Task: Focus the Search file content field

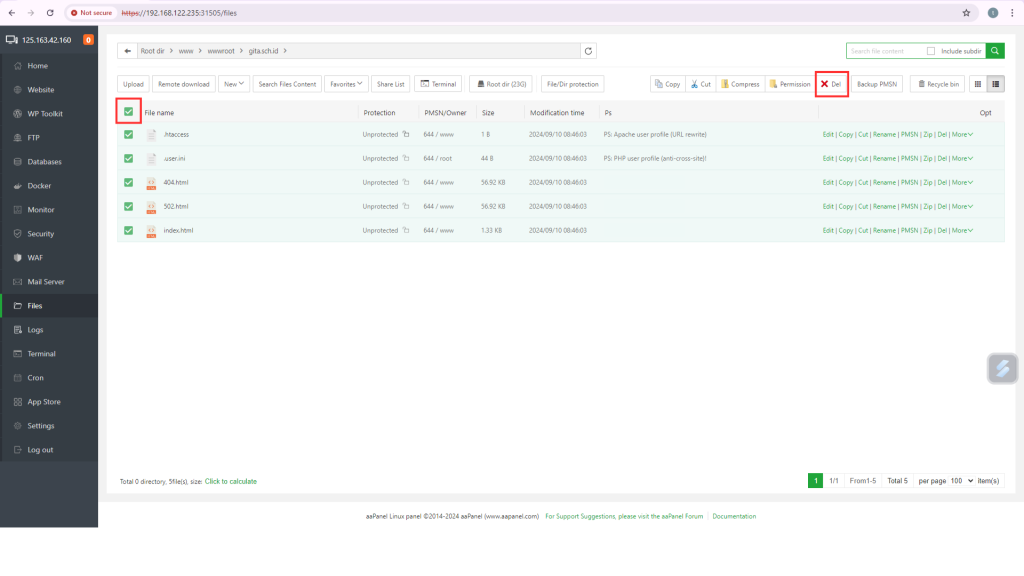Action: coord(884,51)
